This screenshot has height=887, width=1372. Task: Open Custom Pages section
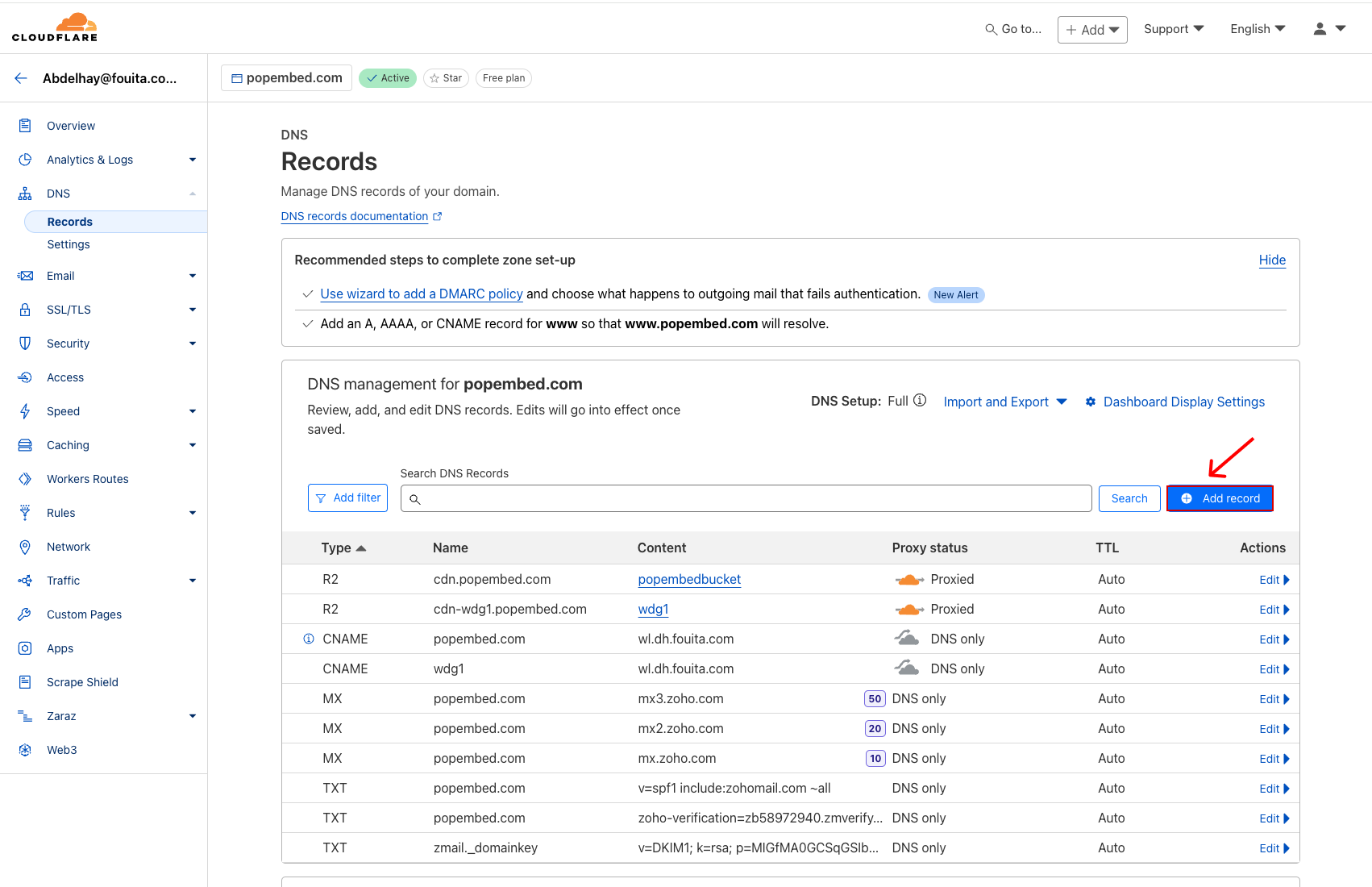tap(85, 614)
